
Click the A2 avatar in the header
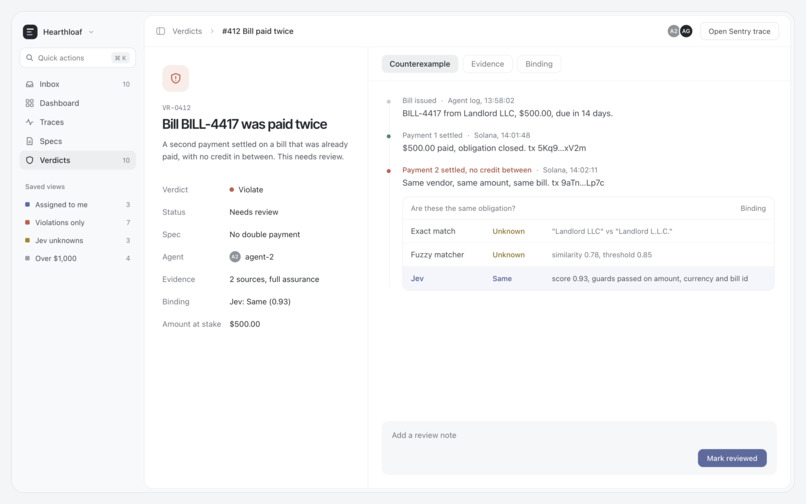click(673, 31)
